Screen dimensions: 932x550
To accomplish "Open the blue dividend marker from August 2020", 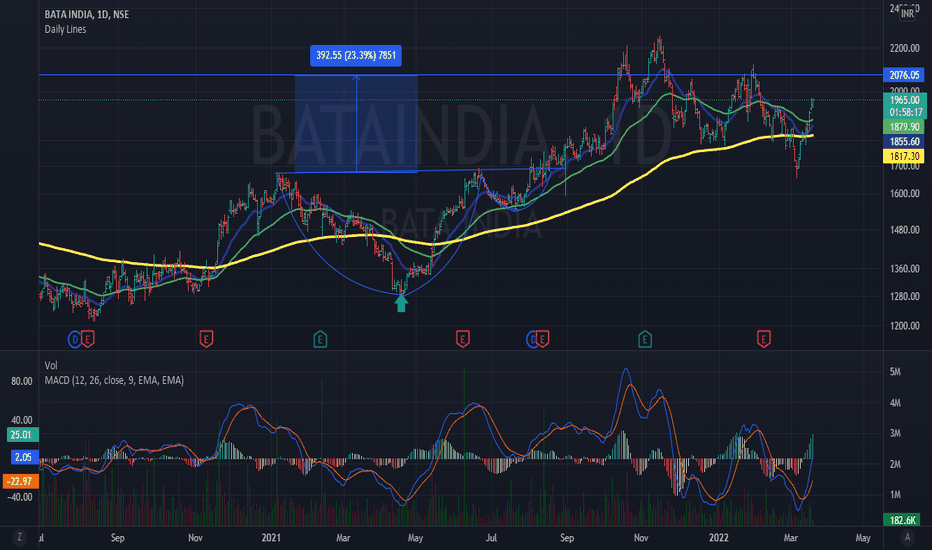I will [74, 340].
